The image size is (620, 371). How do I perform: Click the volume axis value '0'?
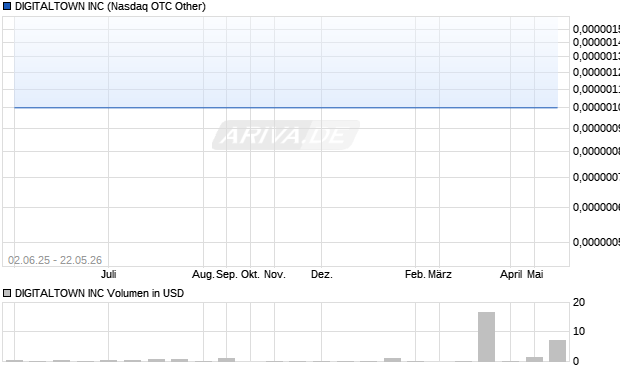tap(576, 361)
